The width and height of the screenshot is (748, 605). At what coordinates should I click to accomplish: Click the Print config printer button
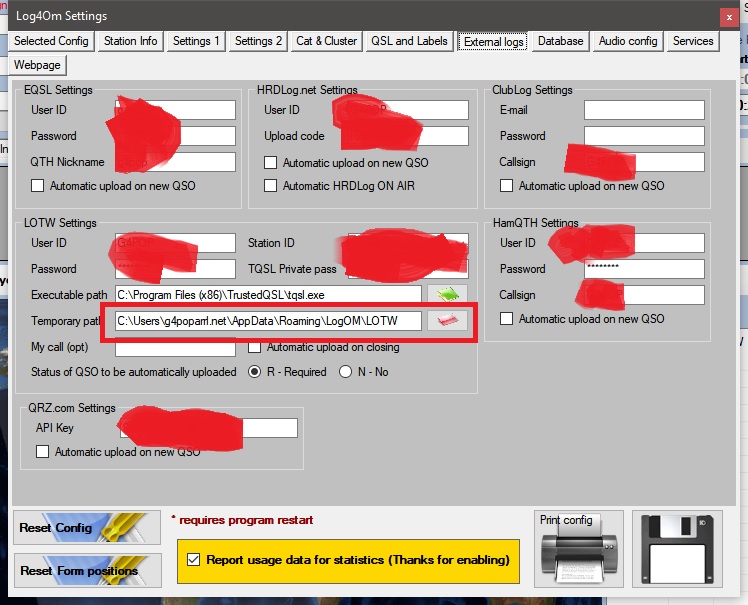[x=579, y=549]
